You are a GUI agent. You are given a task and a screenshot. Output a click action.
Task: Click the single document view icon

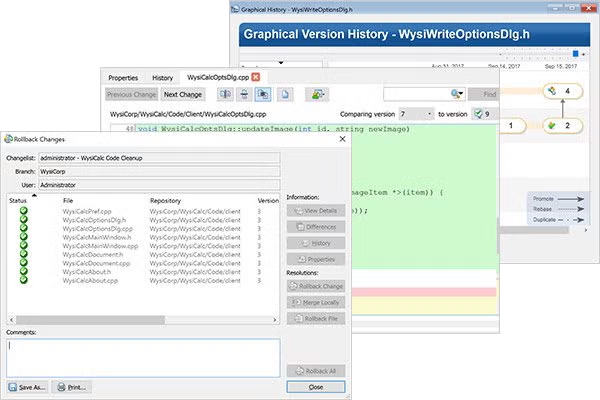(x=285, y=94)
